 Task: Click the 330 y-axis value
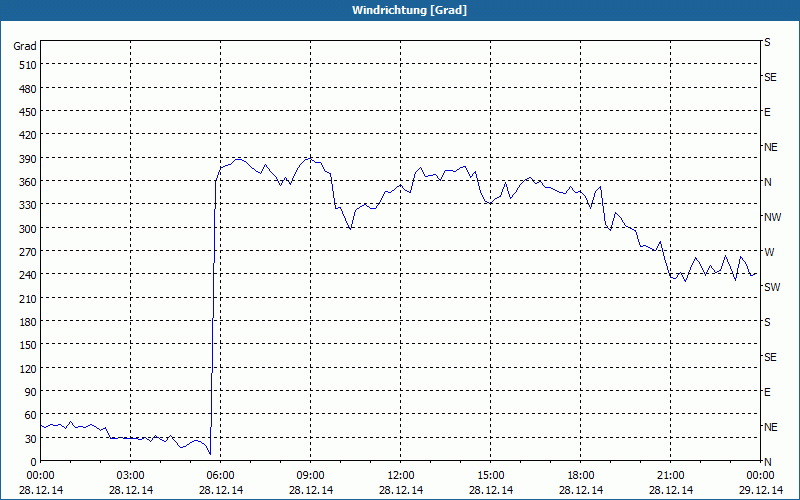[28, 205]
